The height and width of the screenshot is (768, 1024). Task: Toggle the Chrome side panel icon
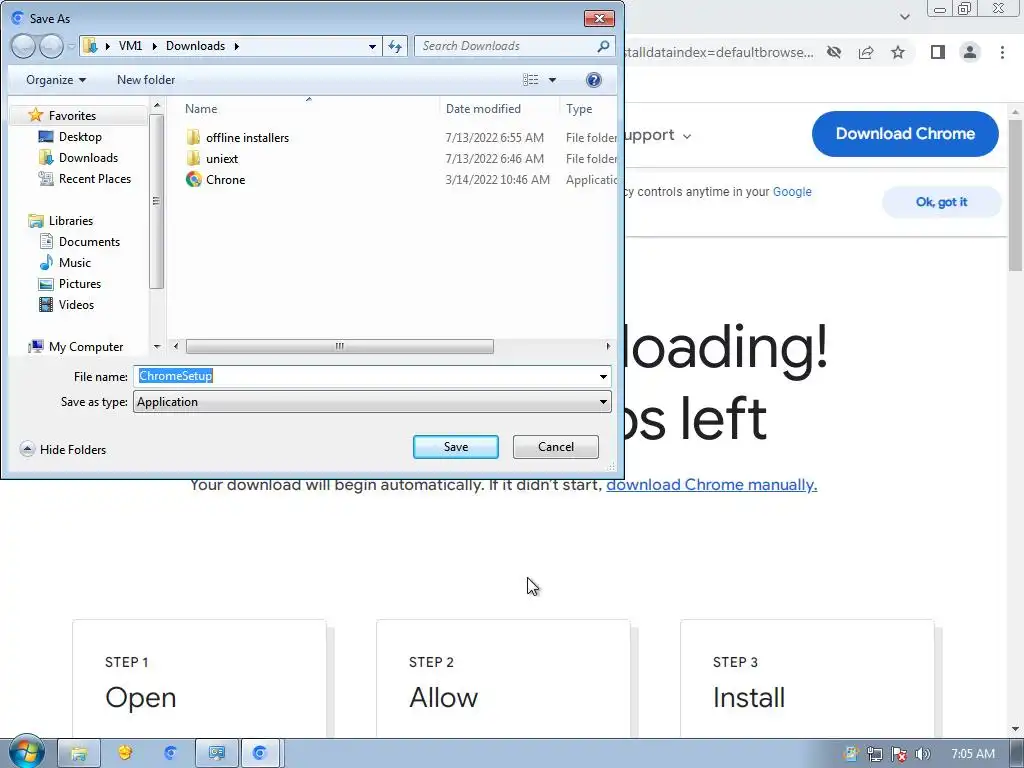938,52
